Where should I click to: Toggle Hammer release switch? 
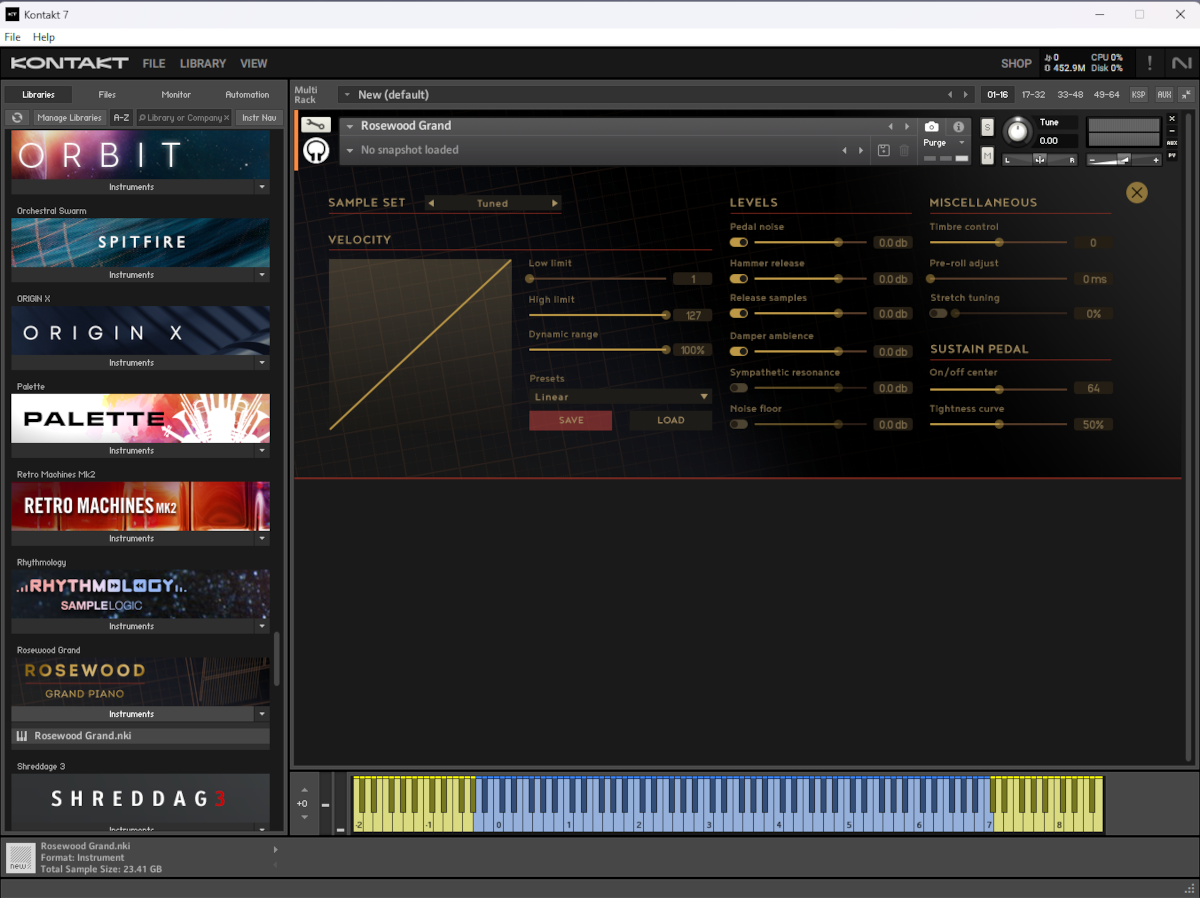click(739, 279)
